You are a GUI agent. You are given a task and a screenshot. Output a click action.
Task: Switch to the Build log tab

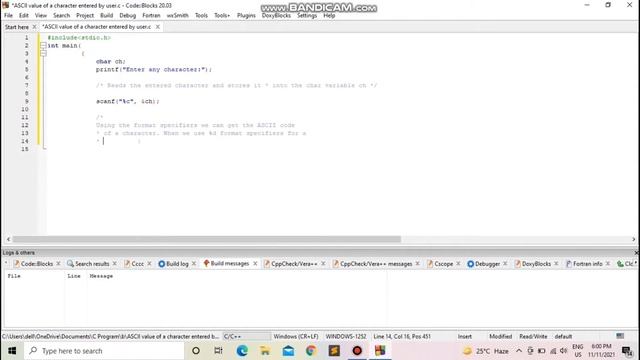click(x=173, y=264)
